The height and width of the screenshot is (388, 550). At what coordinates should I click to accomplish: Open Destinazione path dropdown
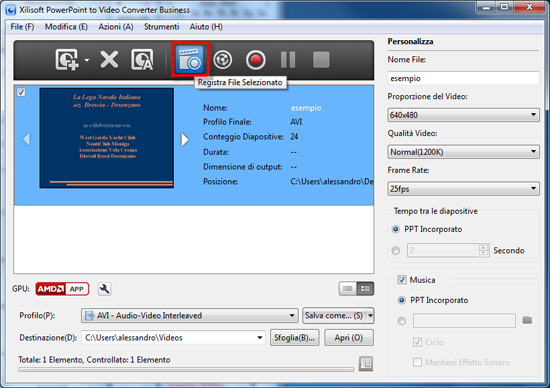pos(260,338)
